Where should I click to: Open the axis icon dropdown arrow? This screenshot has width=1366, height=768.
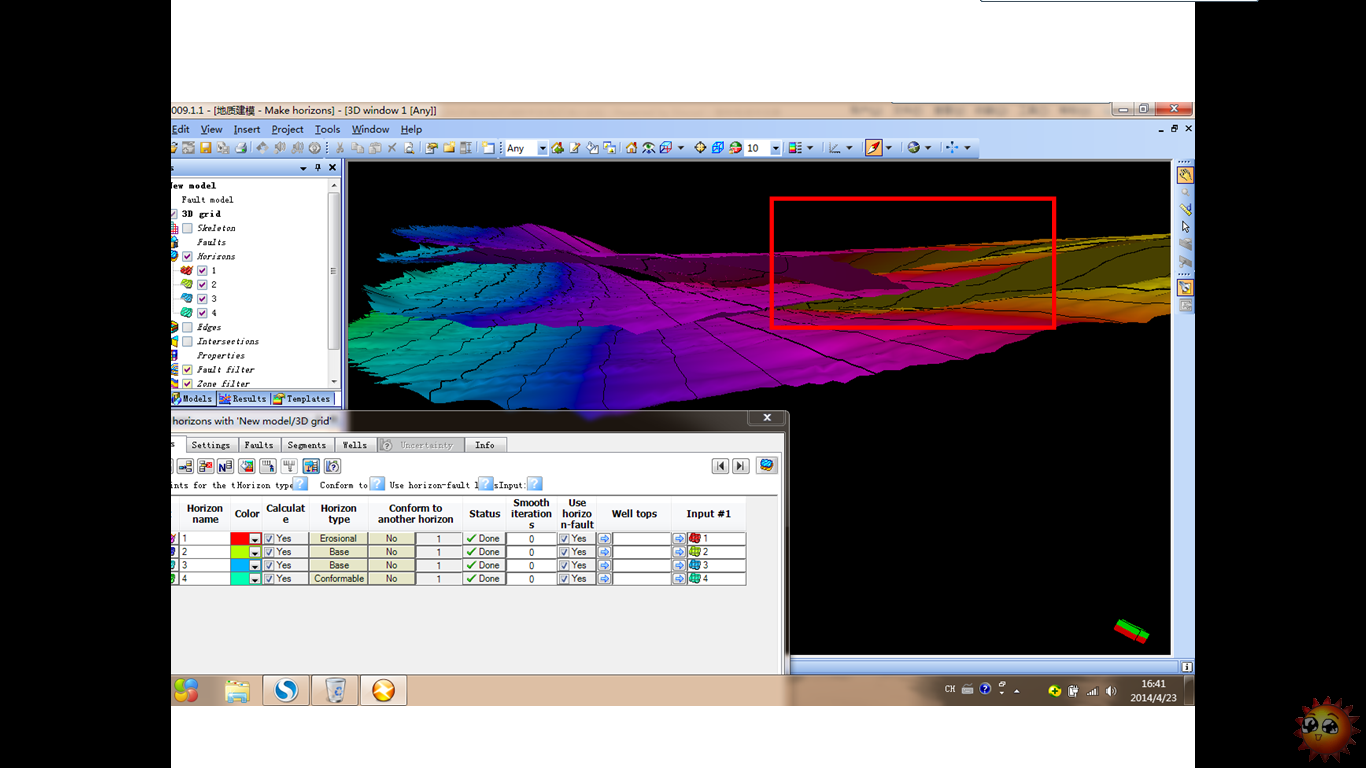coord(850,148)
